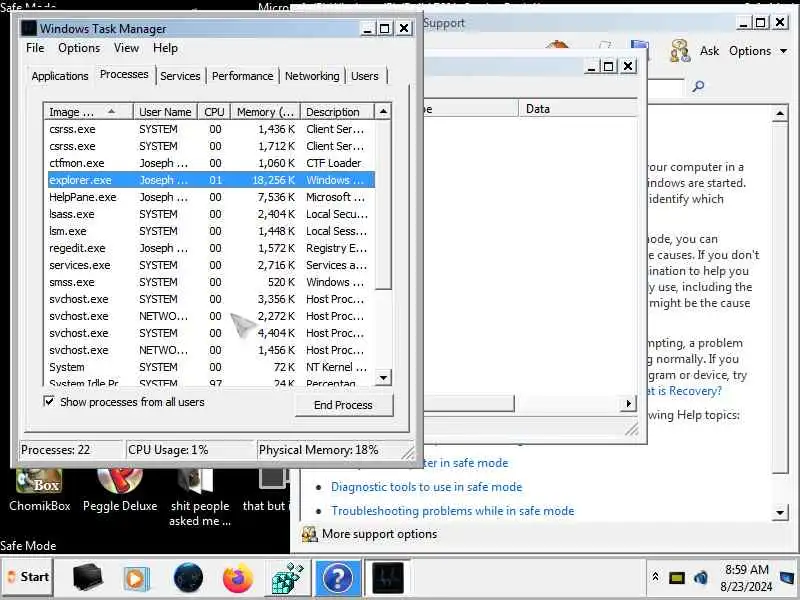
Task: Switch to the Networking tab
Action: 312,76
